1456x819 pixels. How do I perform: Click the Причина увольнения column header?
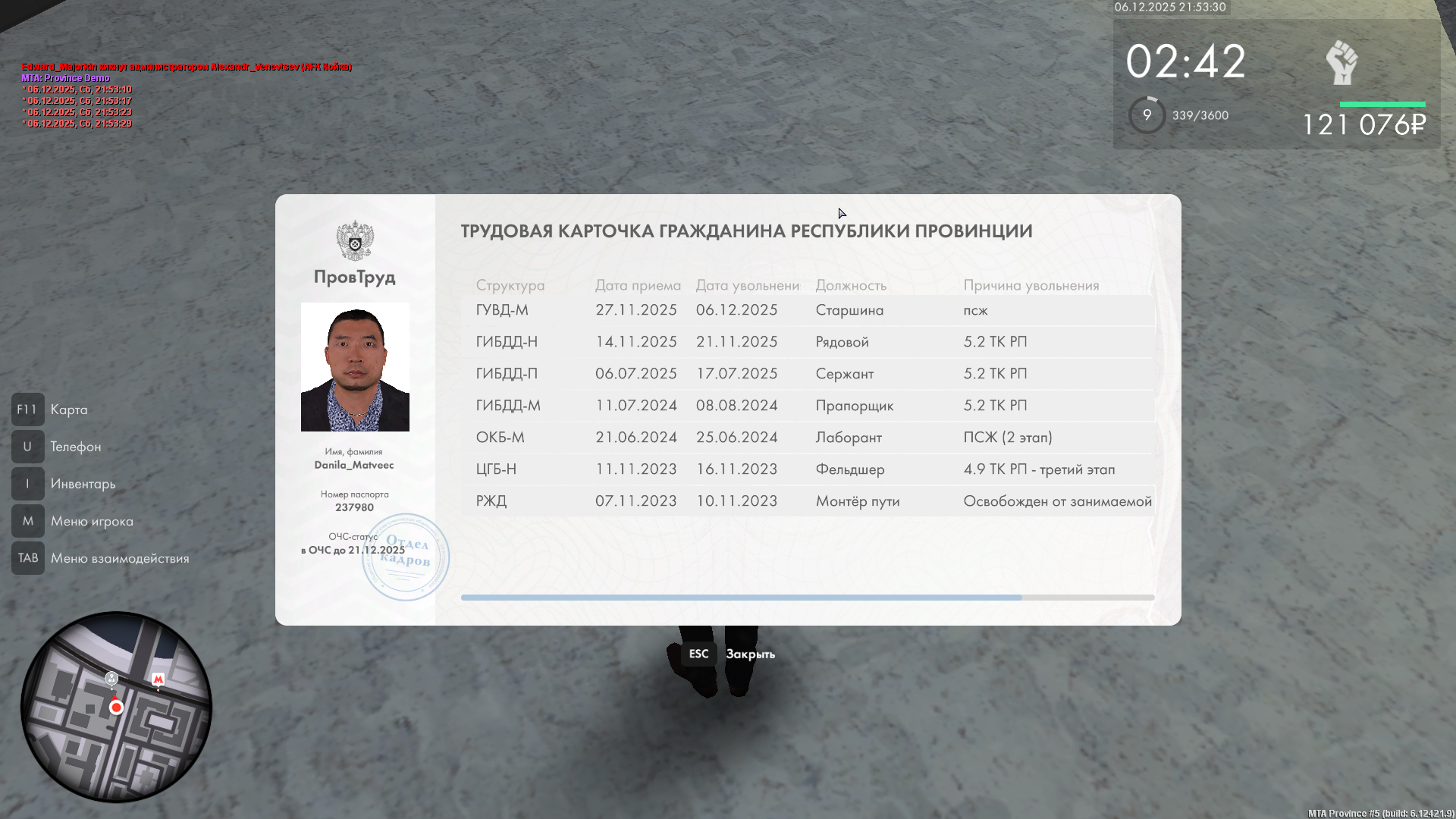(x=1031, y=285)
